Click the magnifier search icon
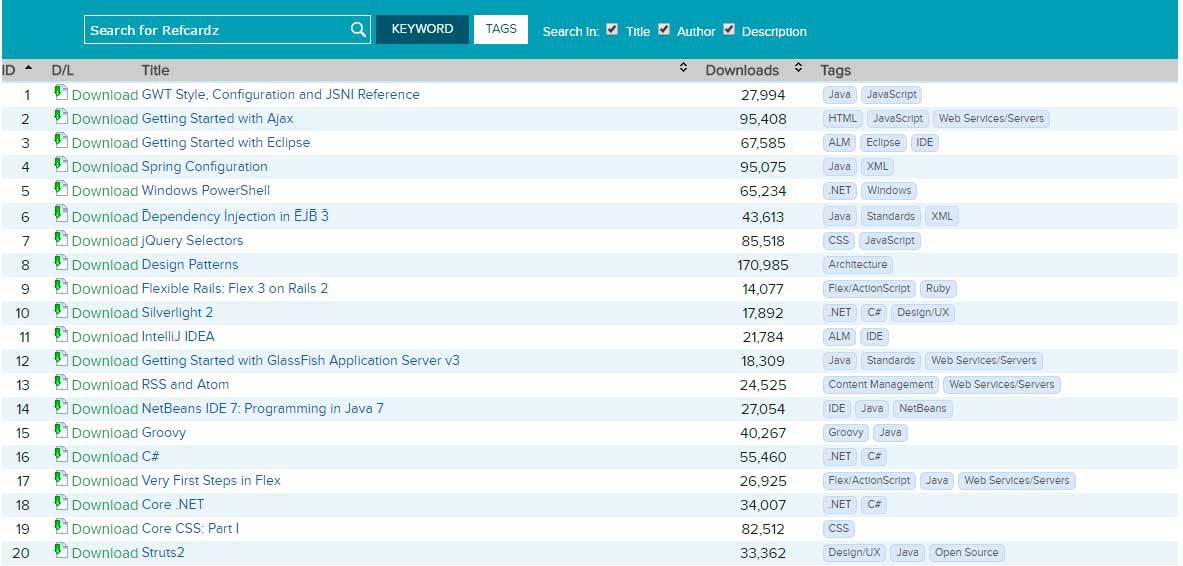Image resolution: width=1183 pixels, height=566 pixels. point(358,30)
